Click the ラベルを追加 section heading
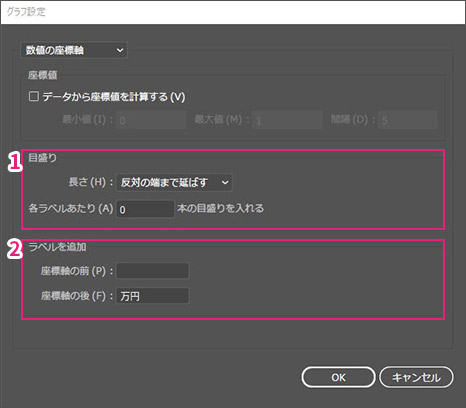This screenshot has height=408, width=466. click(x=57, y=247)
